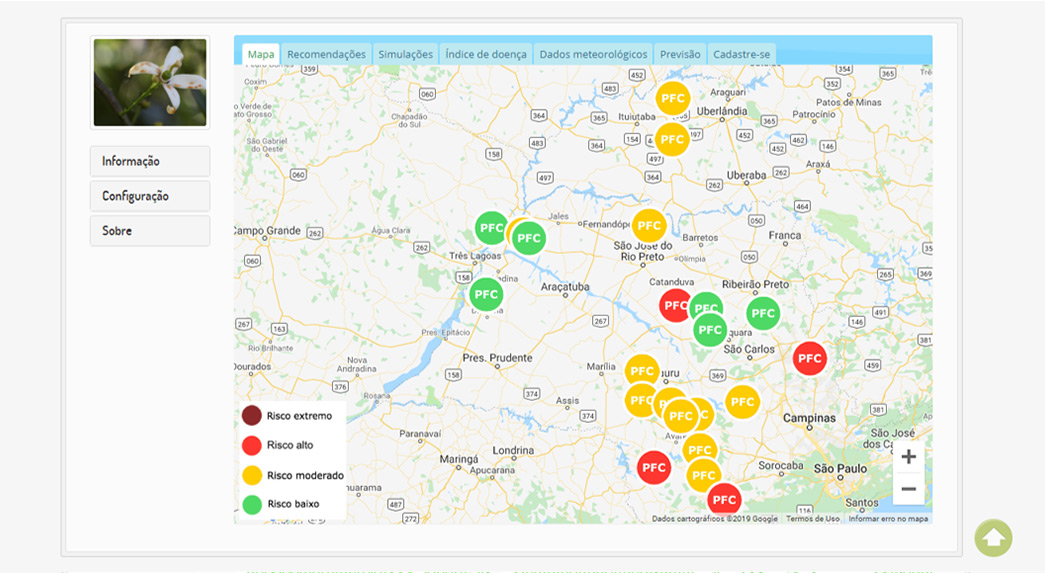
Task: Click red PFC marker at map bottom edge
Action: [x=724, y=500]
